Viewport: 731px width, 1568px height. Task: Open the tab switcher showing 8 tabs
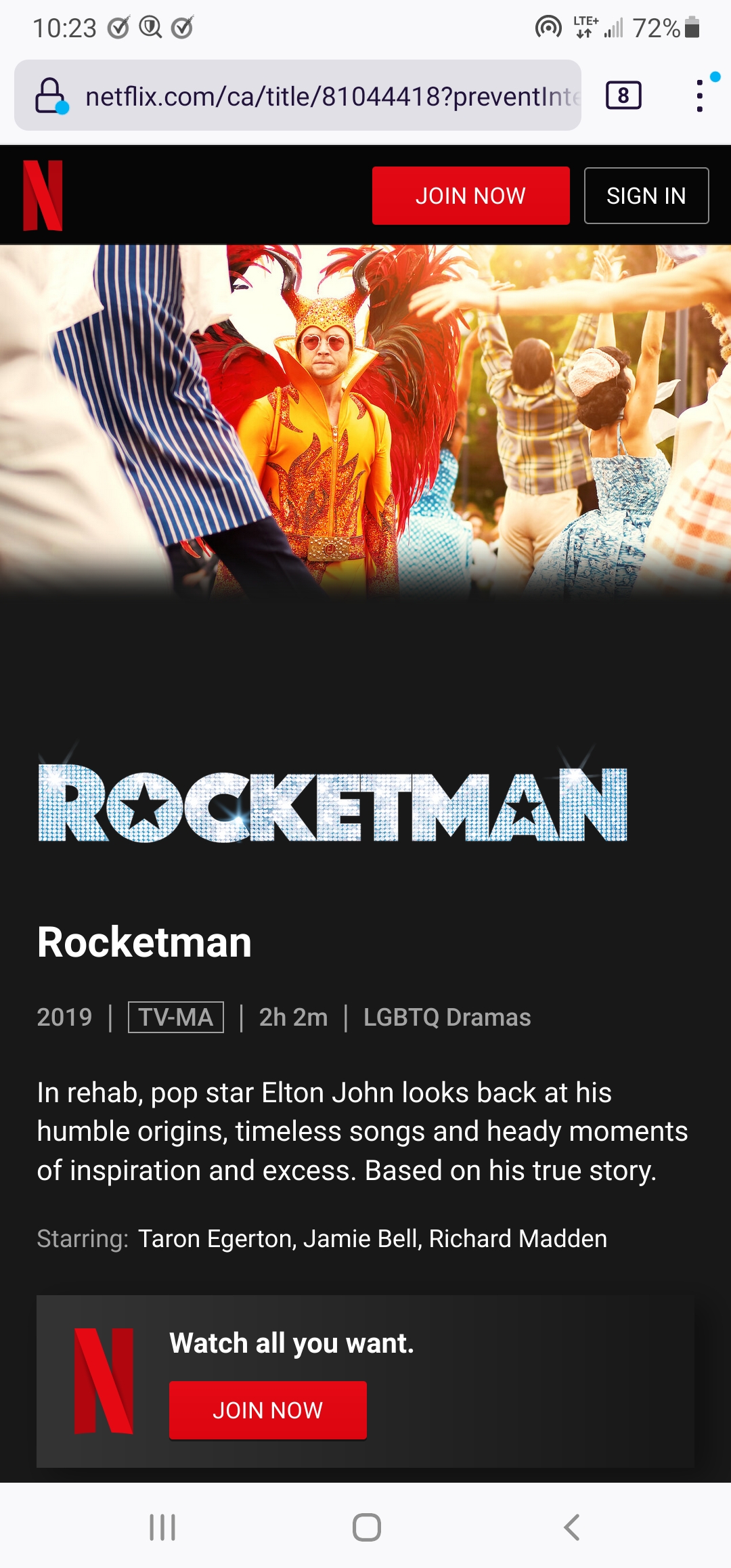(x=623, y=95)
